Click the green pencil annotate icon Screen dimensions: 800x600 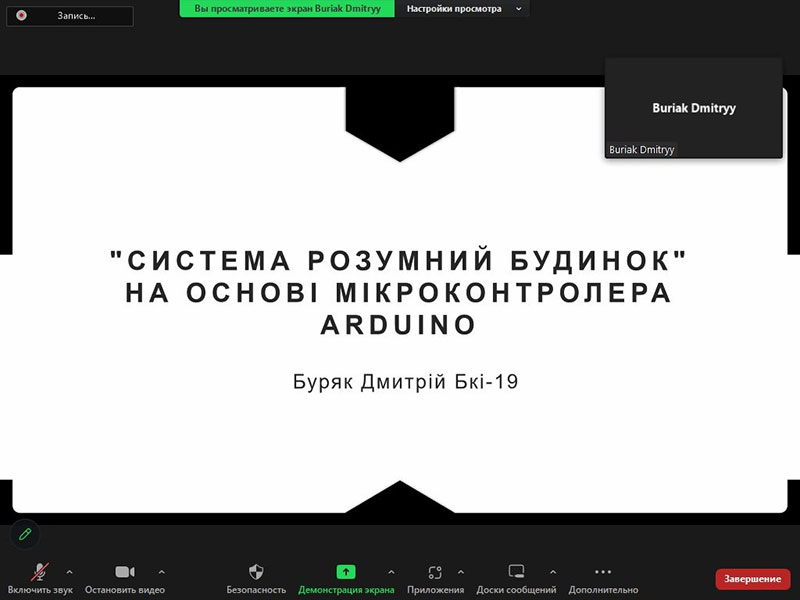[x=25, y=534]
